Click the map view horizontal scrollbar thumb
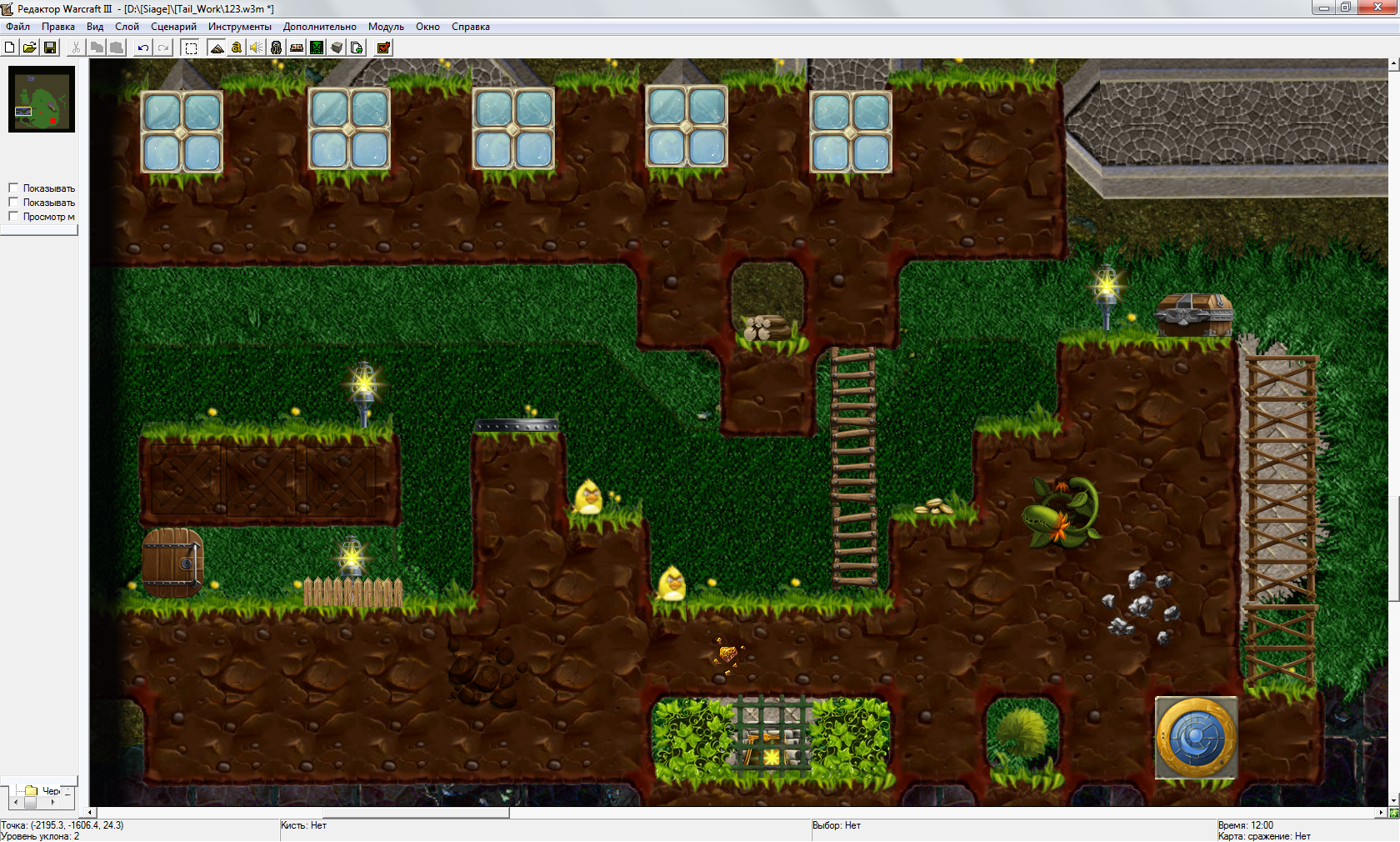1400x842 pixels. [x=415, y=812]
